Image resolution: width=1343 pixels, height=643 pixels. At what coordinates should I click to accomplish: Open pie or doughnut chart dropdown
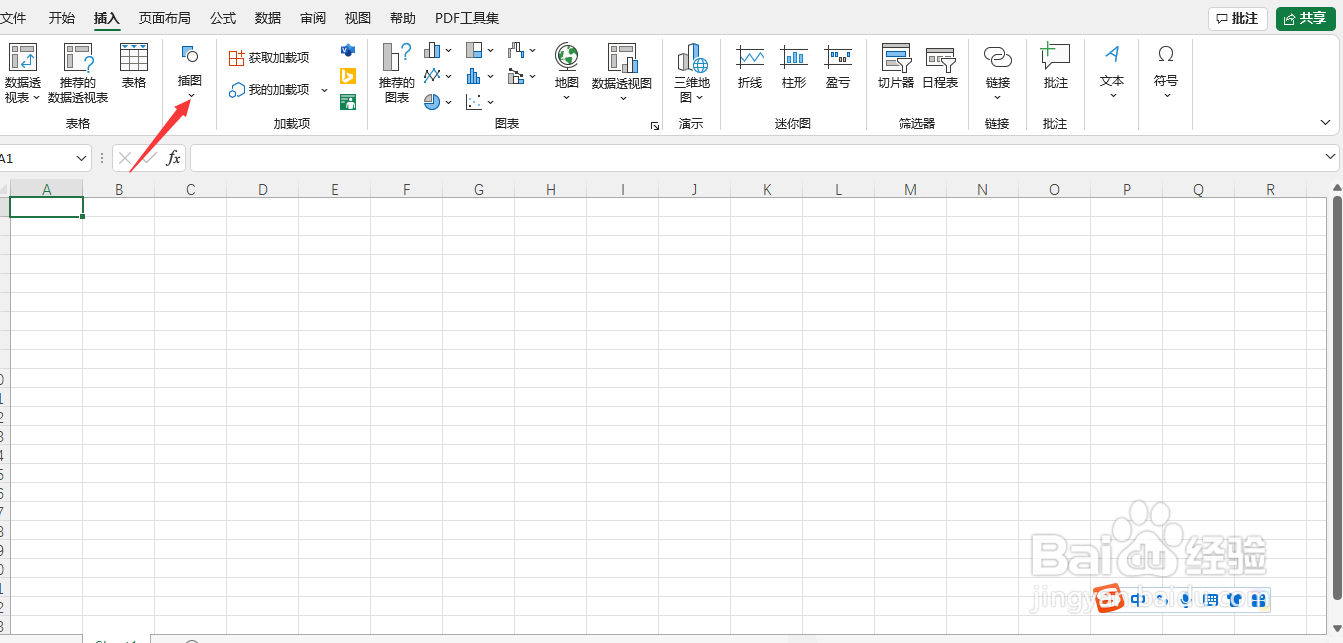click(x=438, y=102)
